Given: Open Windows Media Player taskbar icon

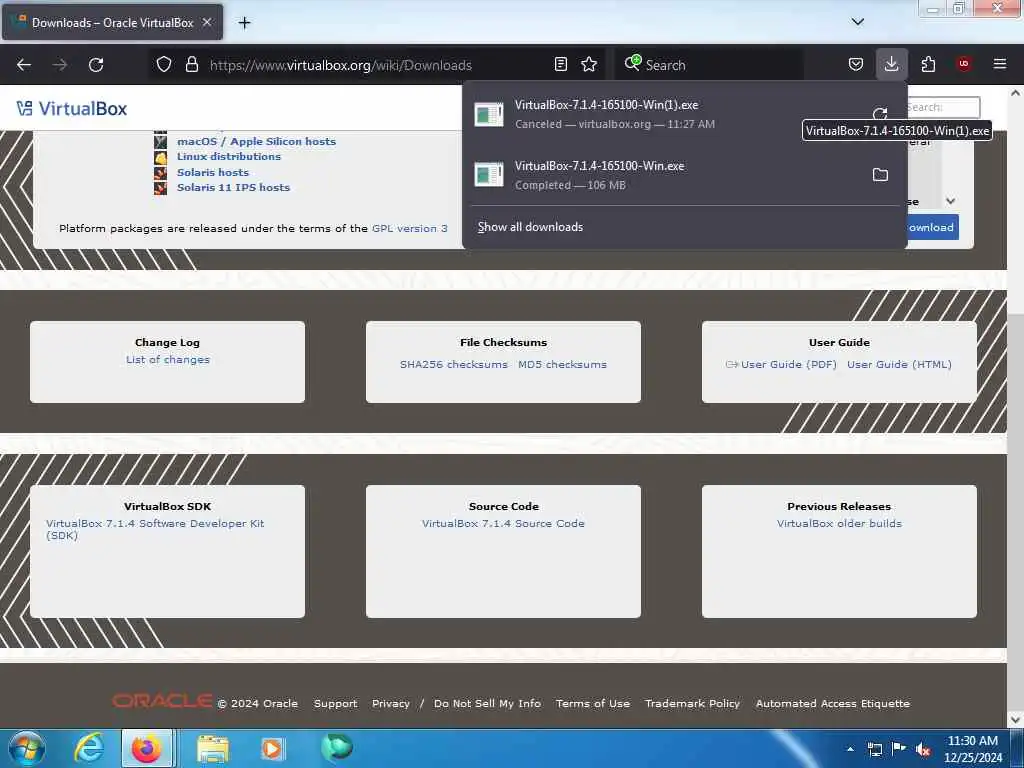Looking at the screenshot, I should coord(272,748).
